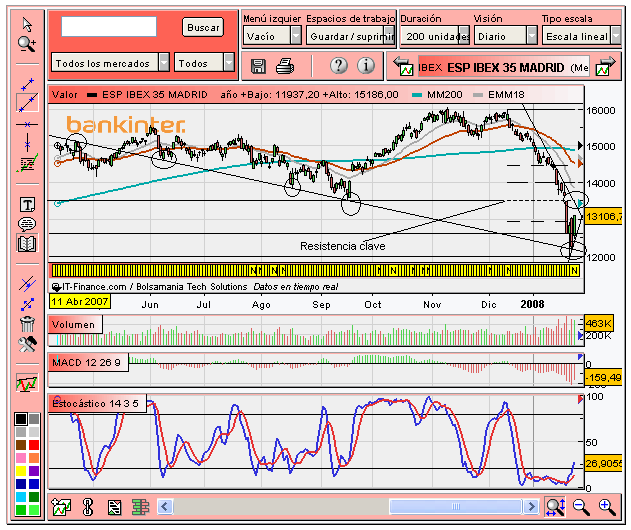Open the Vacío menu dropdown
Viewport: 631px width, 530px height.
click(272, 36)
